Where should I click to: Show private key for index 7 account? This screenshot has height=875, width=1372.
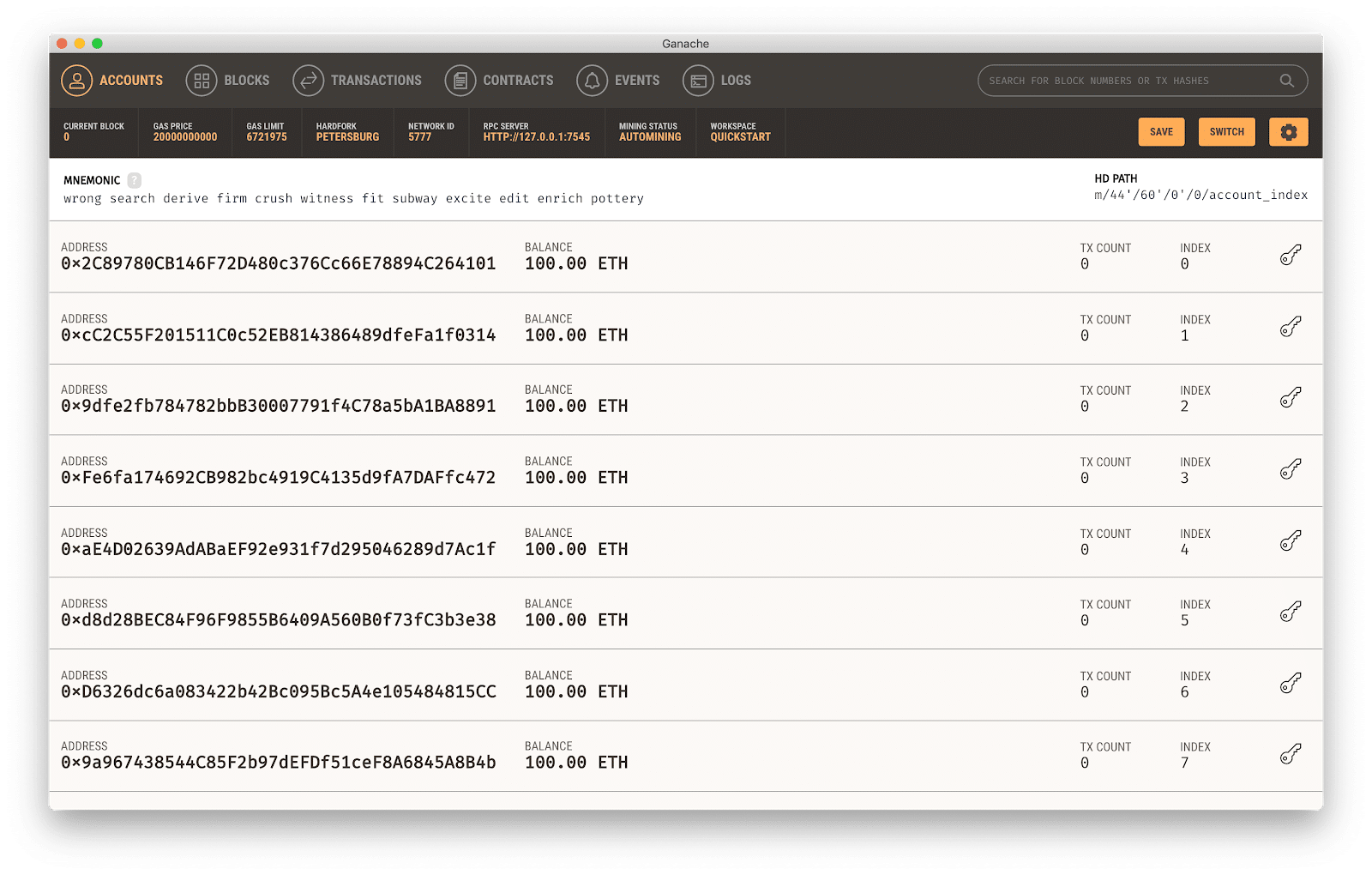(x=1291, y=755)
